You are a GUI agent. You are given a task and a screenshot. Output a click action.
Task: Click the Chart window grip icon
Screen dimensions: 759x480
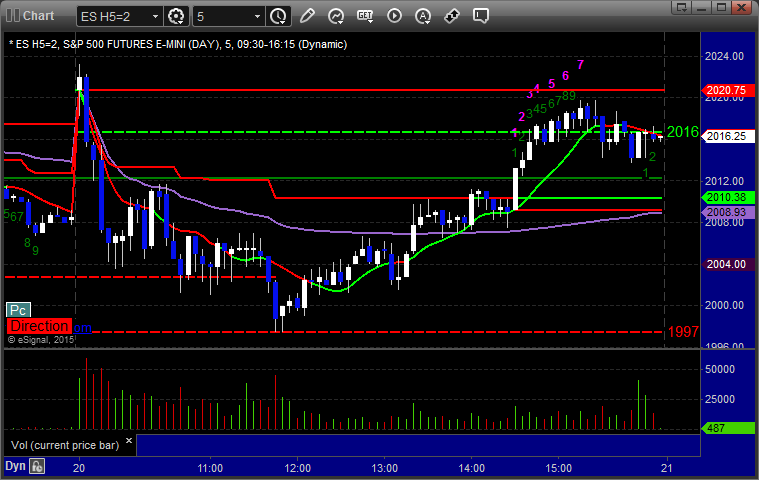click(x=13, y=15)
